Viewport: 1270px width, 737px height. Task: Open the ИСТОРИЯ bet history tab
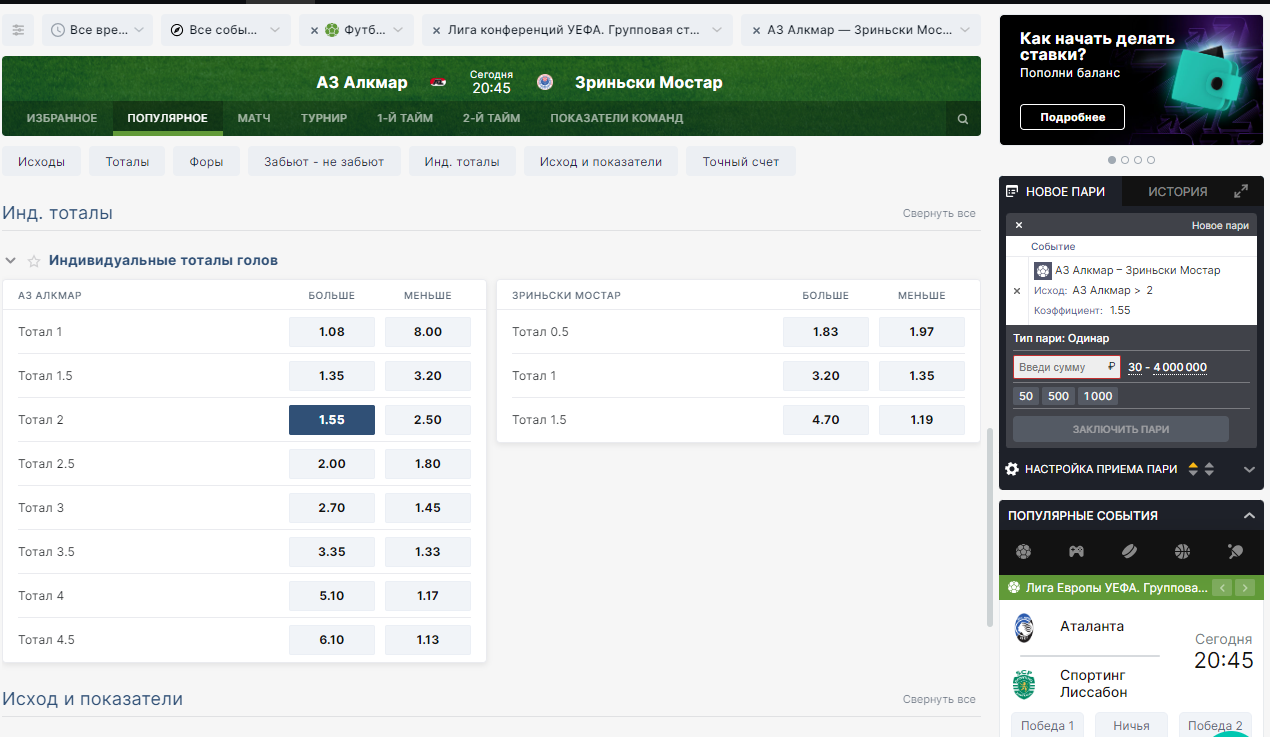click(1177, 191)
